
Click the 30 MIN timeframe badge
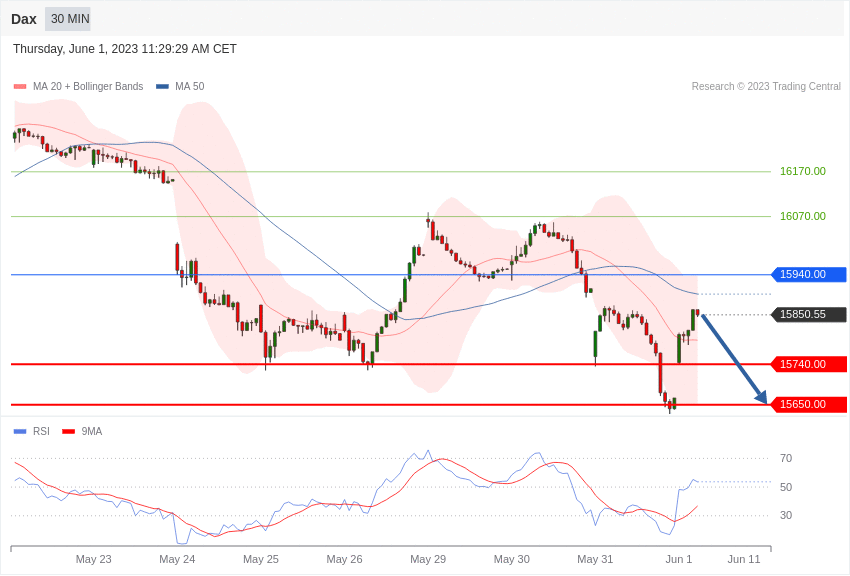pyautogui.click(x=68, y=19)
